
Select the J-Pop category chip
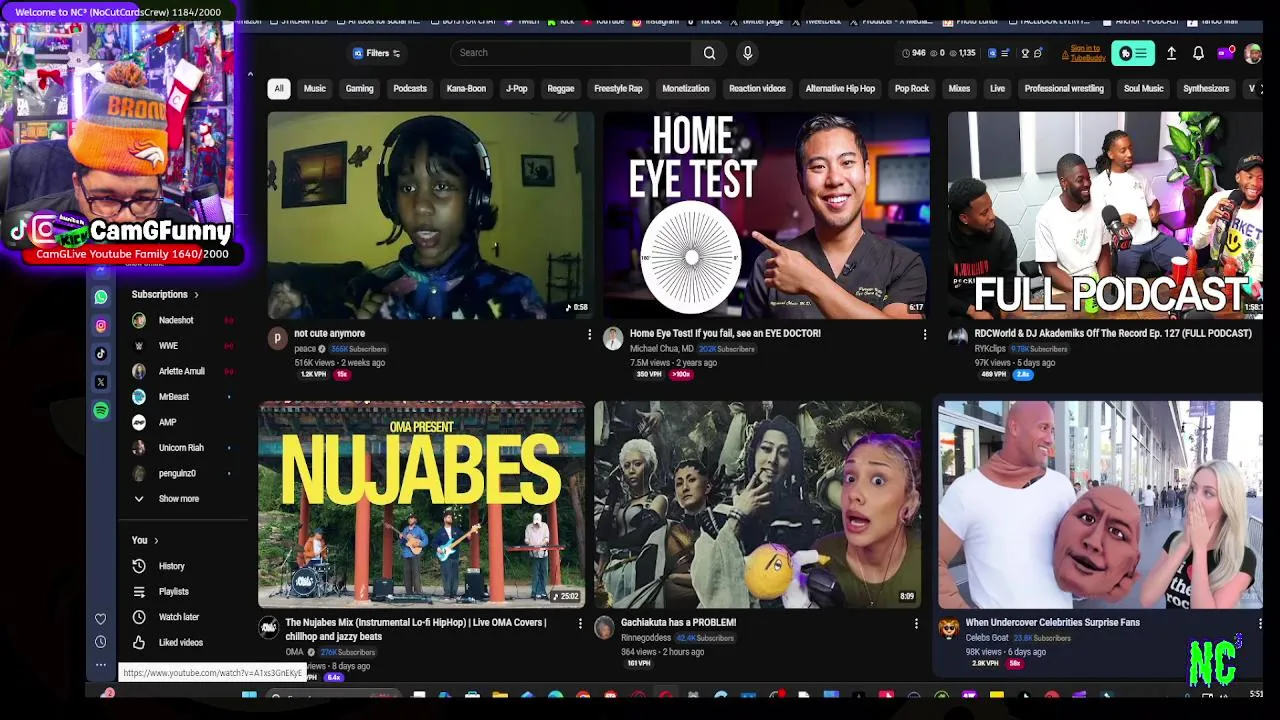tap(517, 89)
